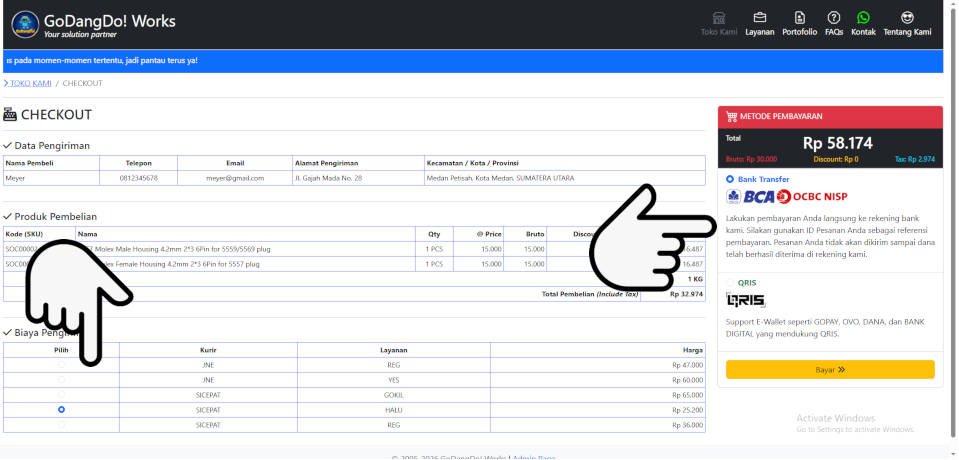Open the Toko Kami store icon
The width and height of the screenshot is (959, 460).
tap(718, 18)
